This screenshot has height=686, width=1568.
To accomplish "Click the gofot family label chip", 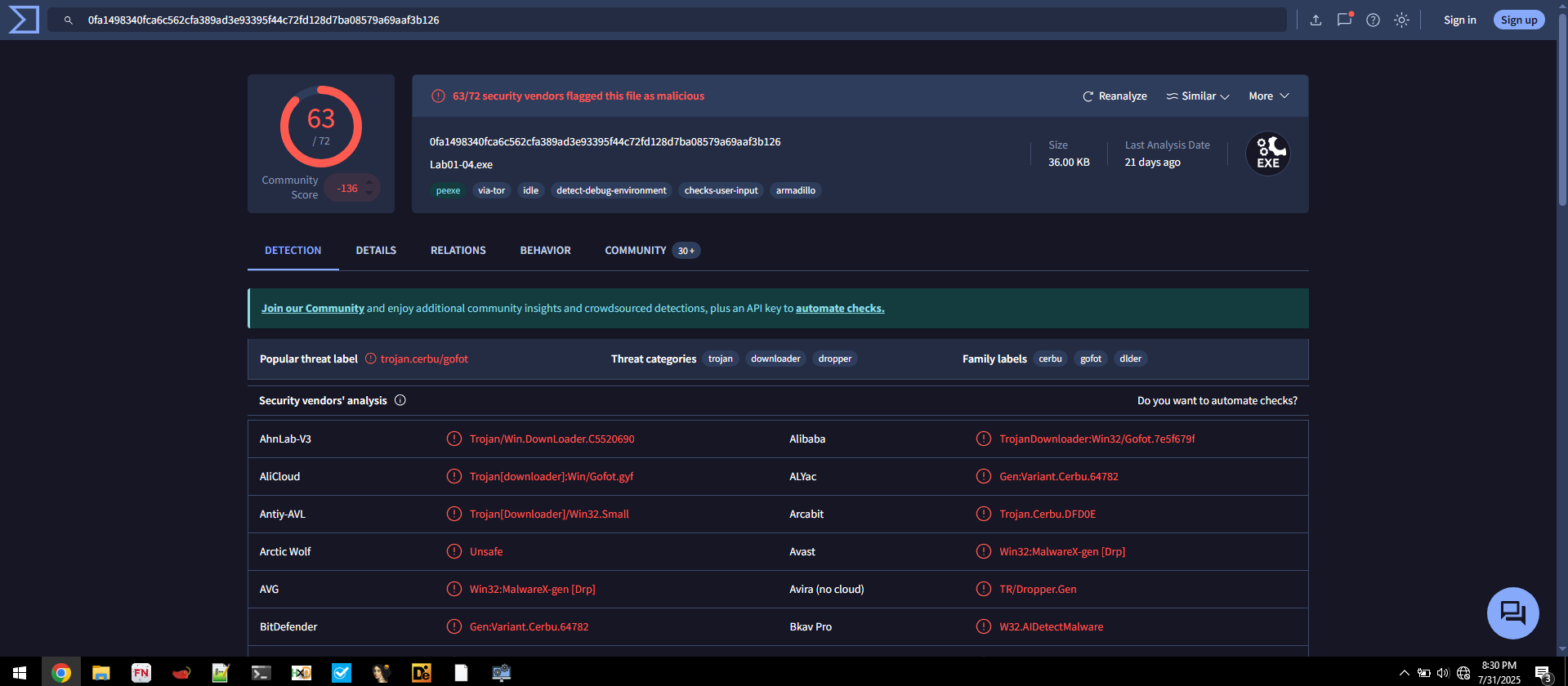I will pos(1091,359).
